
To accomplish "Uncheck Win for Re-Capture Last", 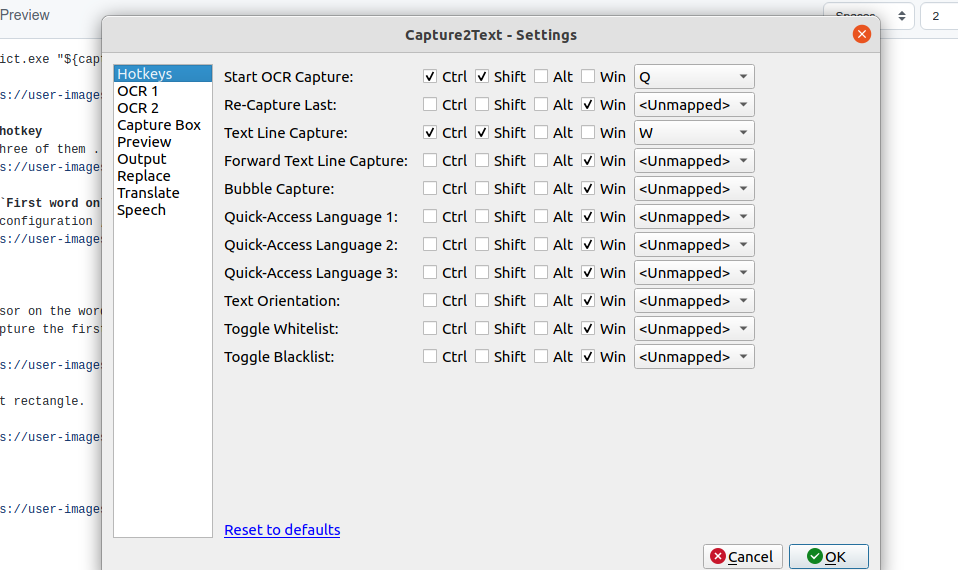I will pyautogui.click(x=588, y=104).
